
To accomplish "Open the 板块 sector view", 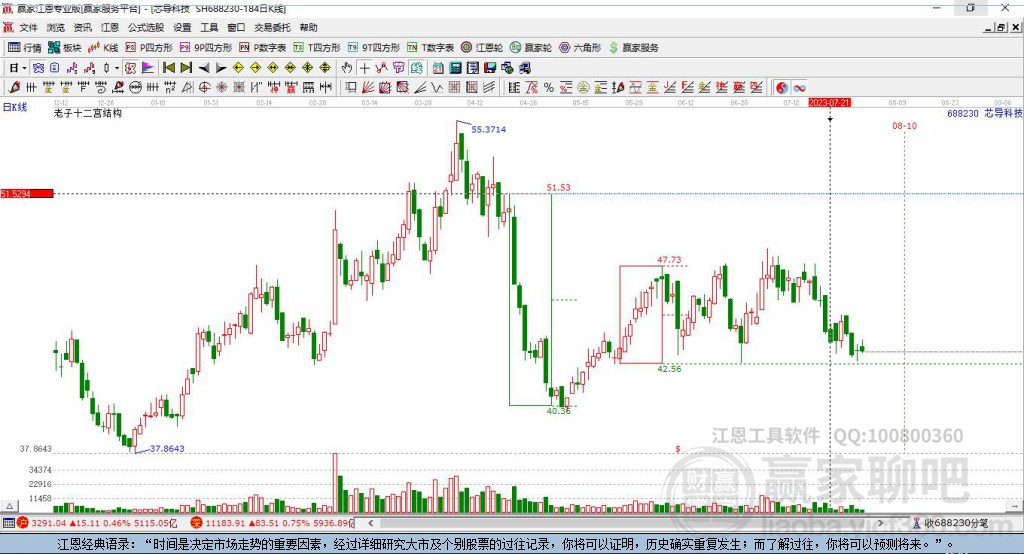I will pos(65,48).
